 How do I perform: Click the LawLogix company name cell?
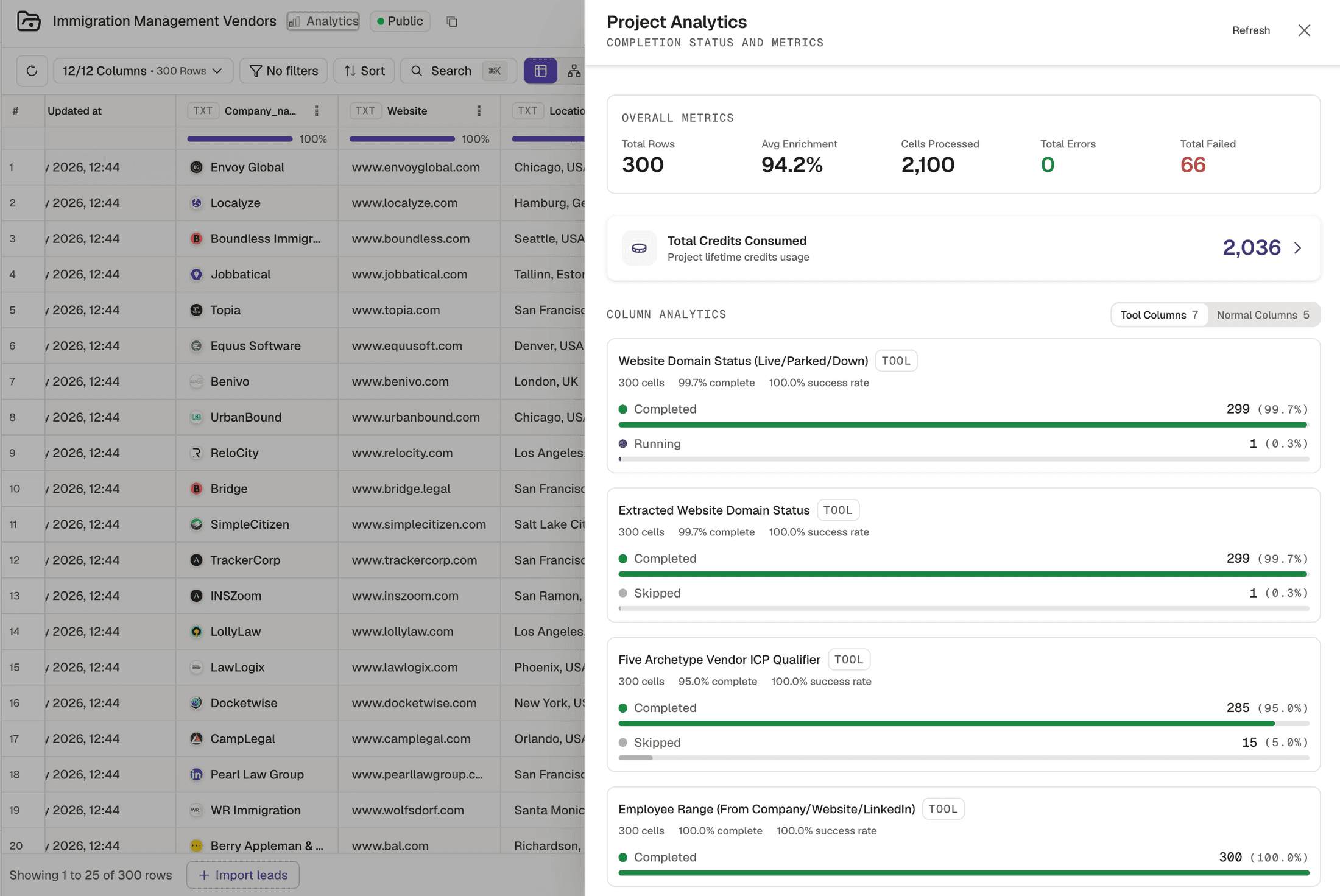tap(257, 667)
